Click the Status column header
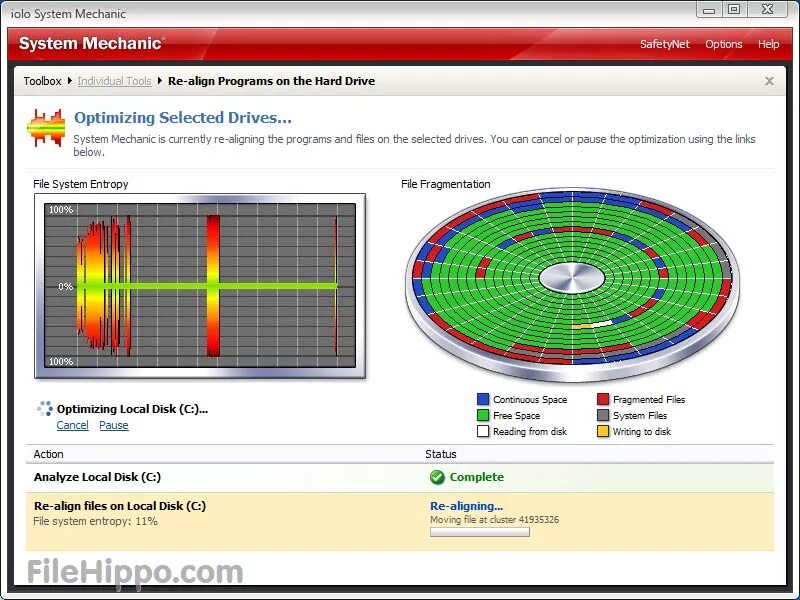This screenshot has width=800, height=600. pos(441,454)
